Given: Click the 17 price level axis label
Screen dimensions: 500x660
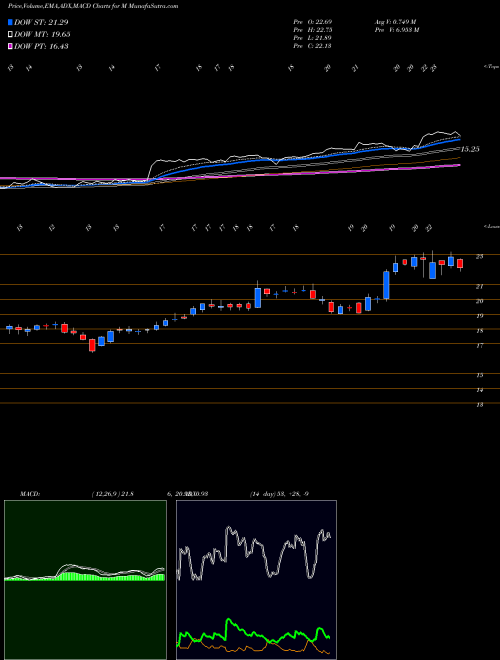Looking at the screenshot, I should click(480, 346).
